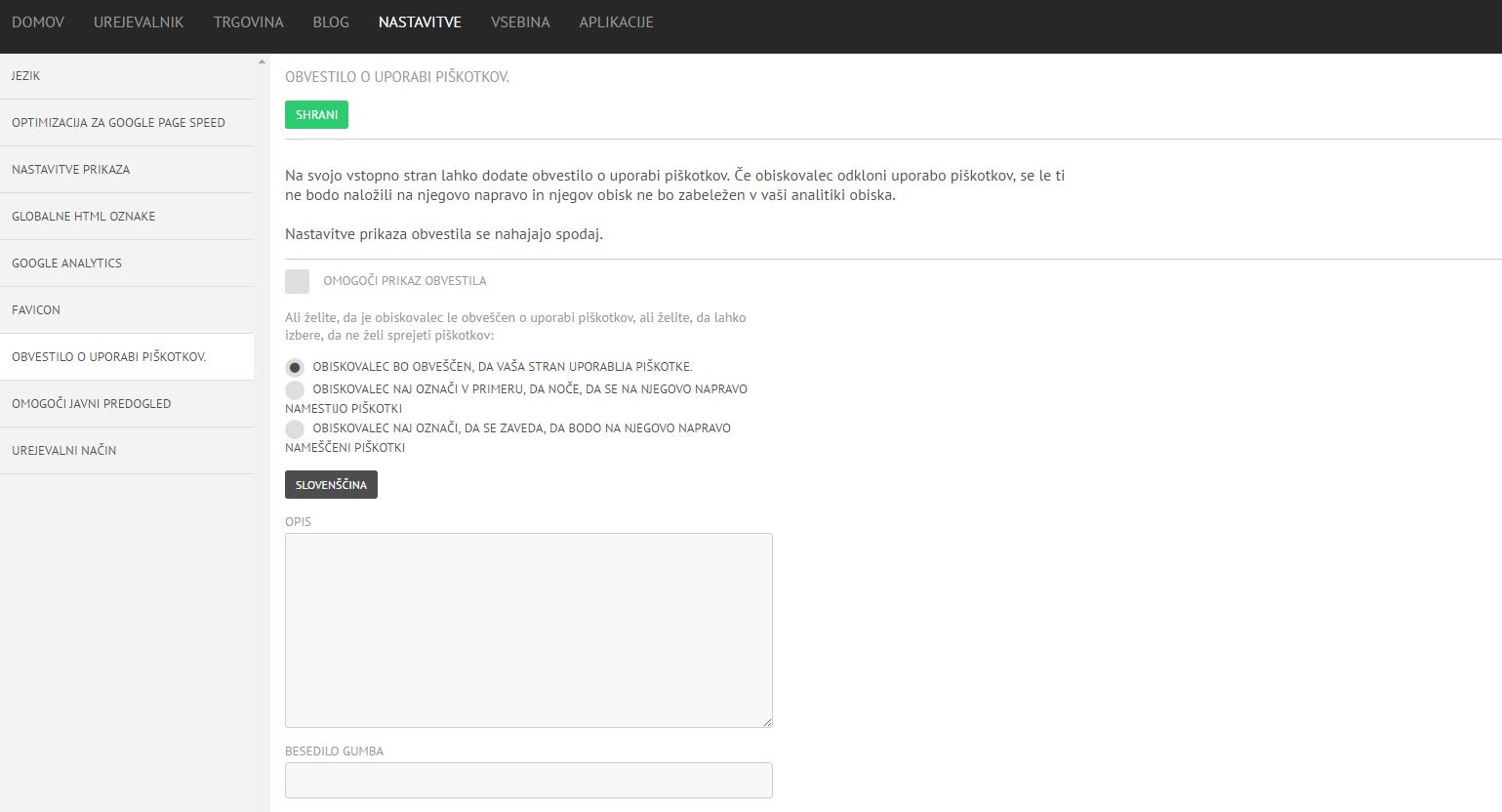
Task: Click the green SHRANI button
Action: (x=316, y=115)
